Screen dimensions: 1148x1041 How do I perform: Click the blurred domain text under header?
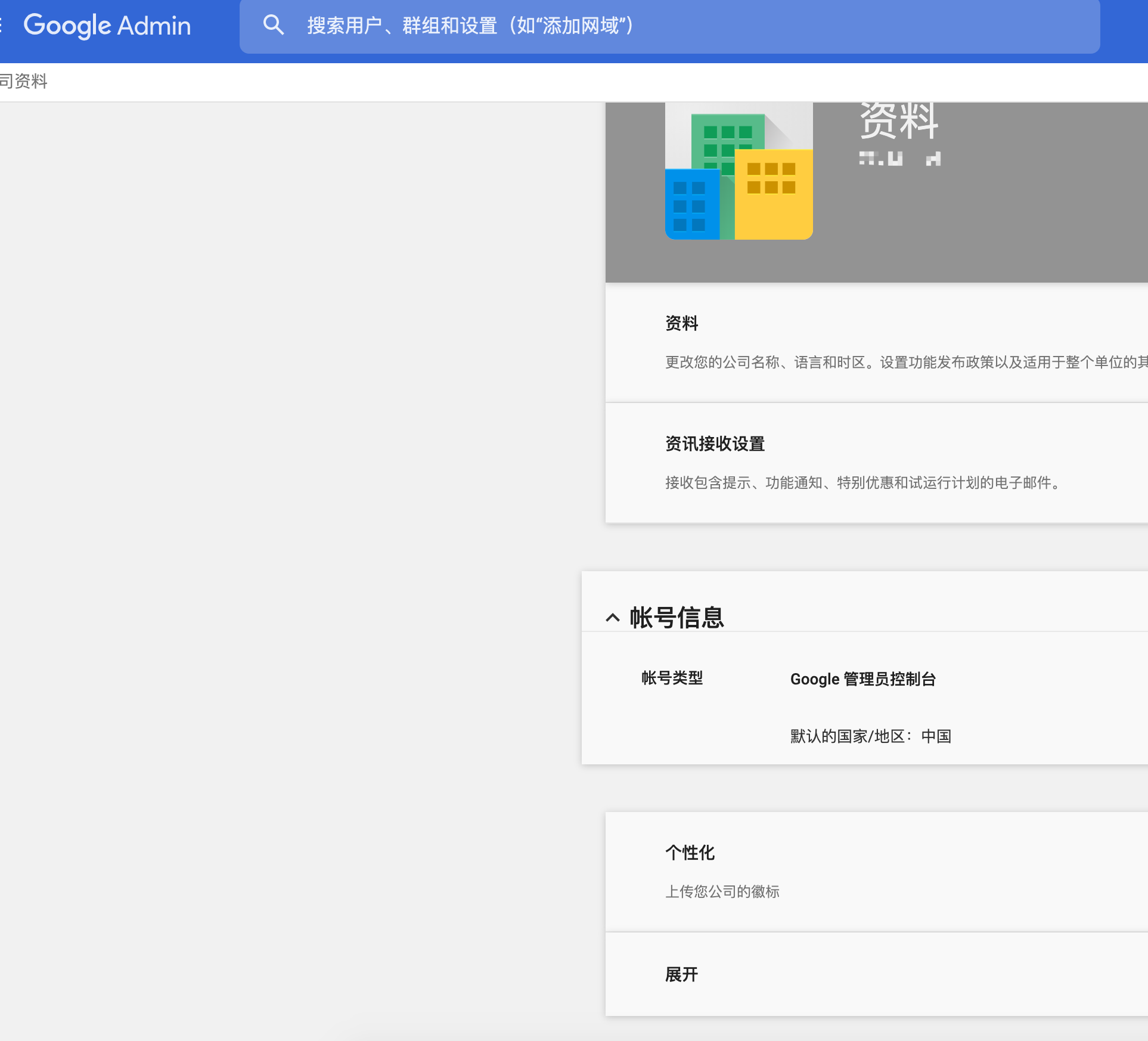click(899, 159)
